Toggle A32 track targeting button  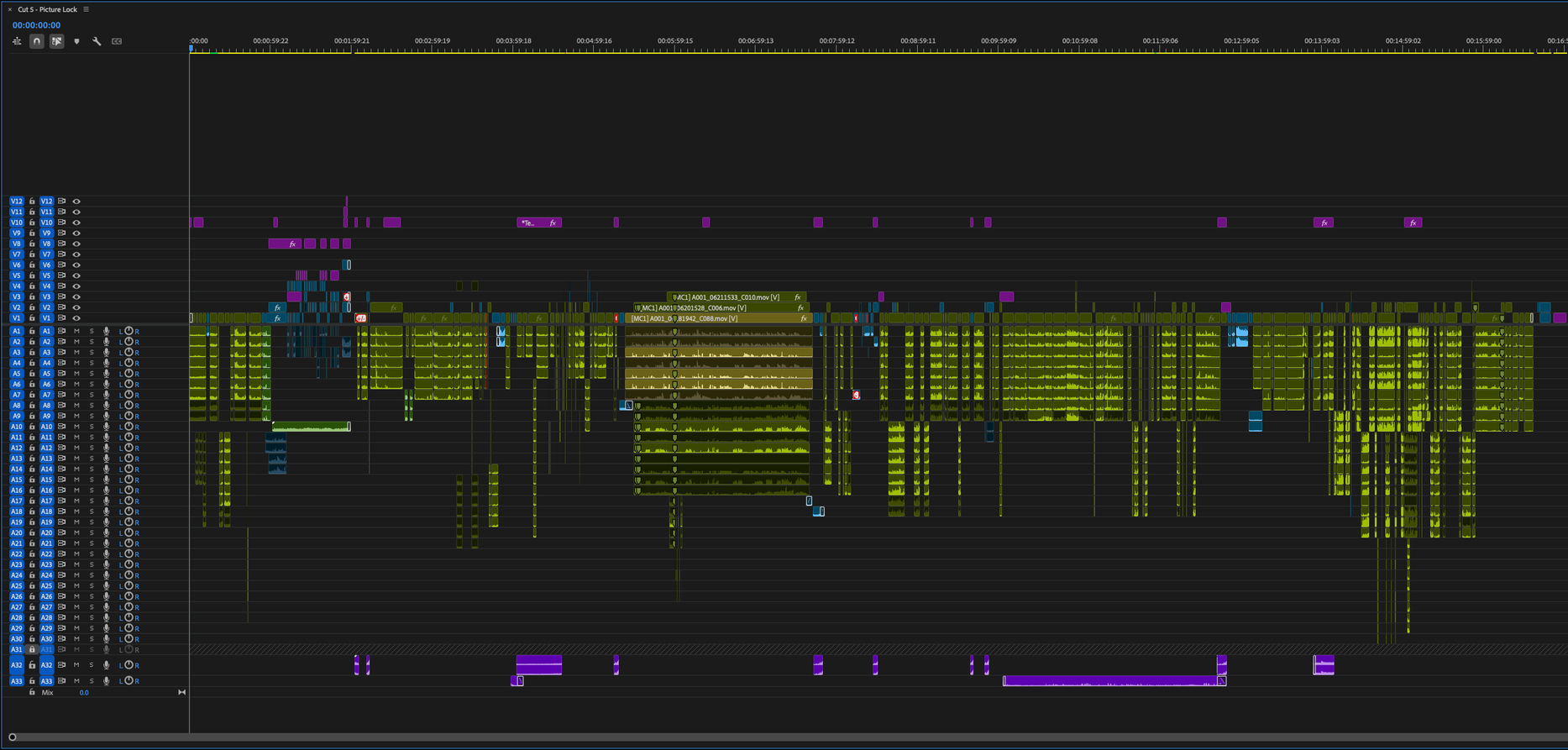(47, 665)
